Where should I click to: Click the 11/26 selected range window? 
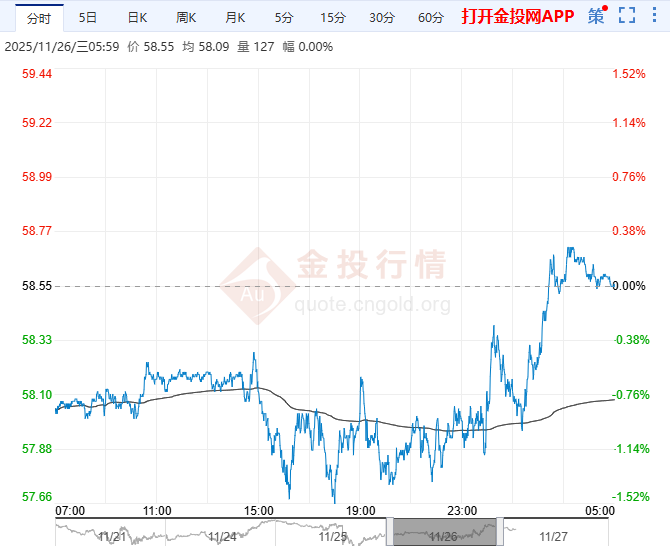tap(445, 532)
